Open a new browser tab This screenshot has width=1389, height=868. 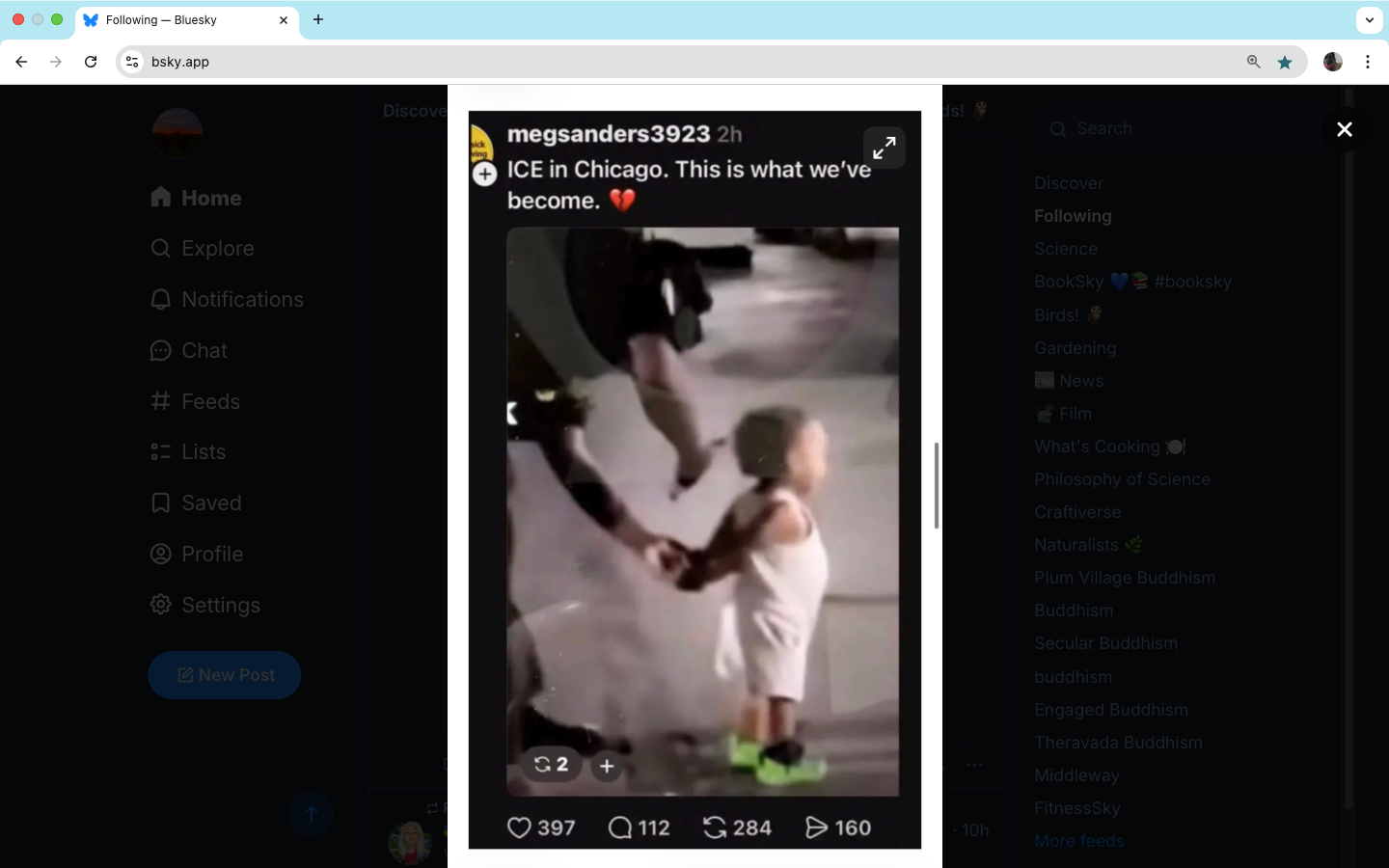point(318,19)
